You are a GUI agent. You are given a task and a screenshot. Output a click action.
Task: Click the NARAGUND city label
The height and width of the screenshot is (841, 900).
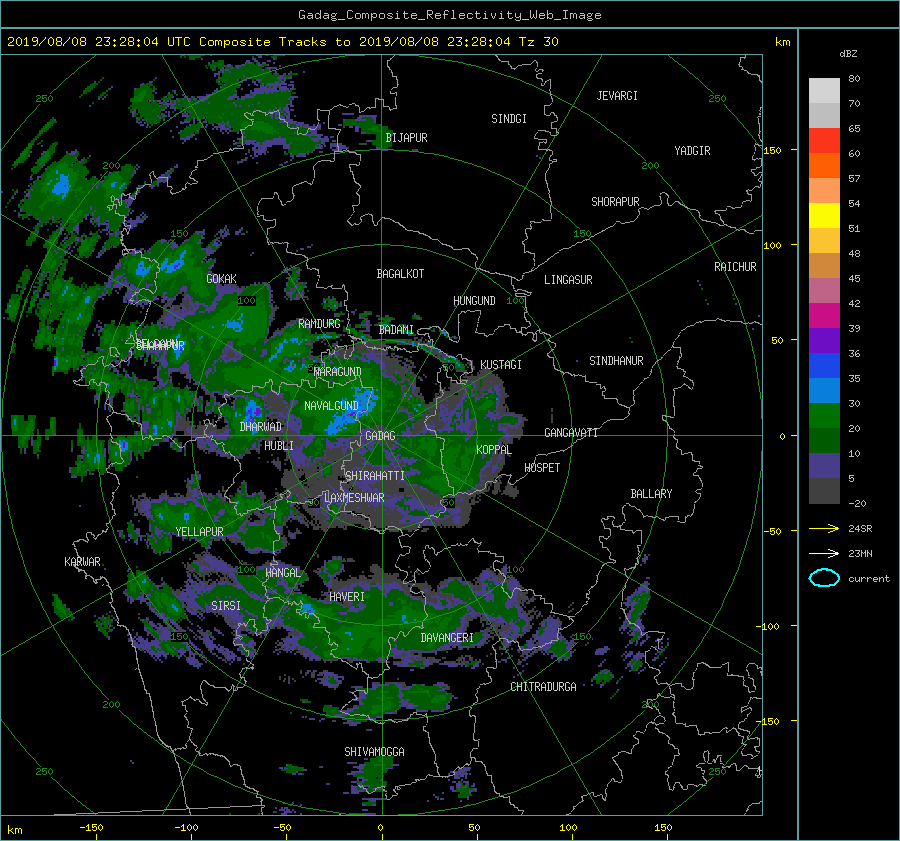338,372
